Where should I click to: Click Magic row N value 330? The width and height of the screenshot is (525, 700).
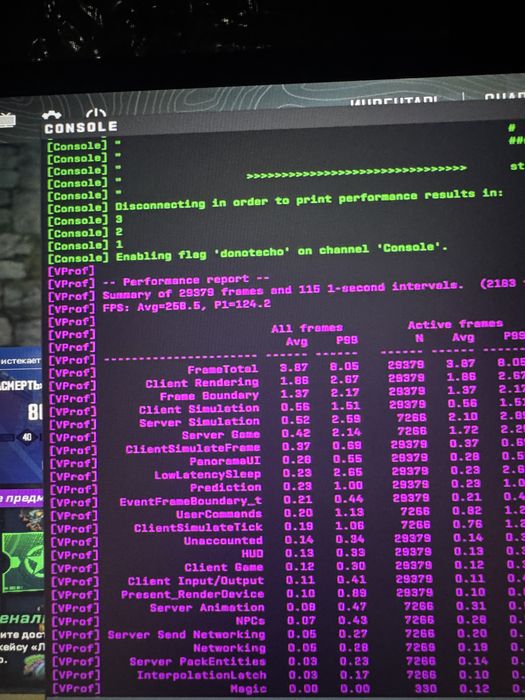426,688
